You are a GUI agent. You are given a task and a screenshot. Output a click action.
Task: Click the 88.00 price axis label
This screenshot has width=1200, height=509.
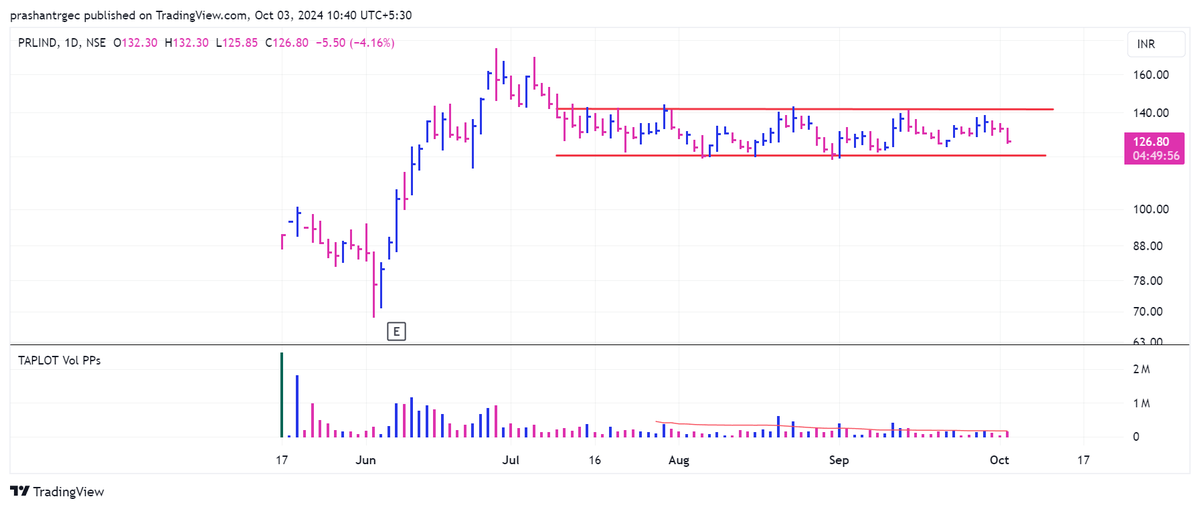pyautogui.click(x=1148, y=246)
